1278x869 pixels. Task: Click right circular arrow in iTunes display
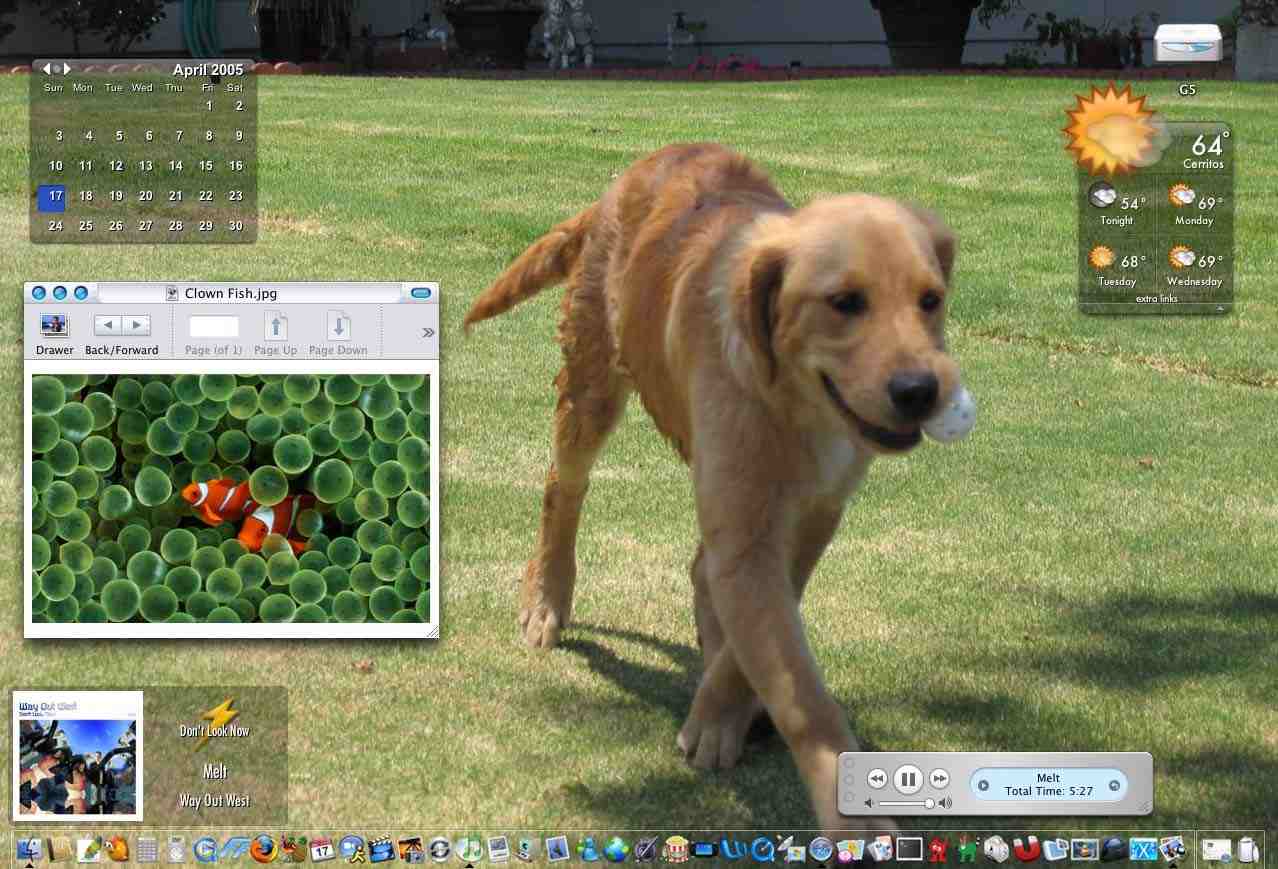point(1114,785)
